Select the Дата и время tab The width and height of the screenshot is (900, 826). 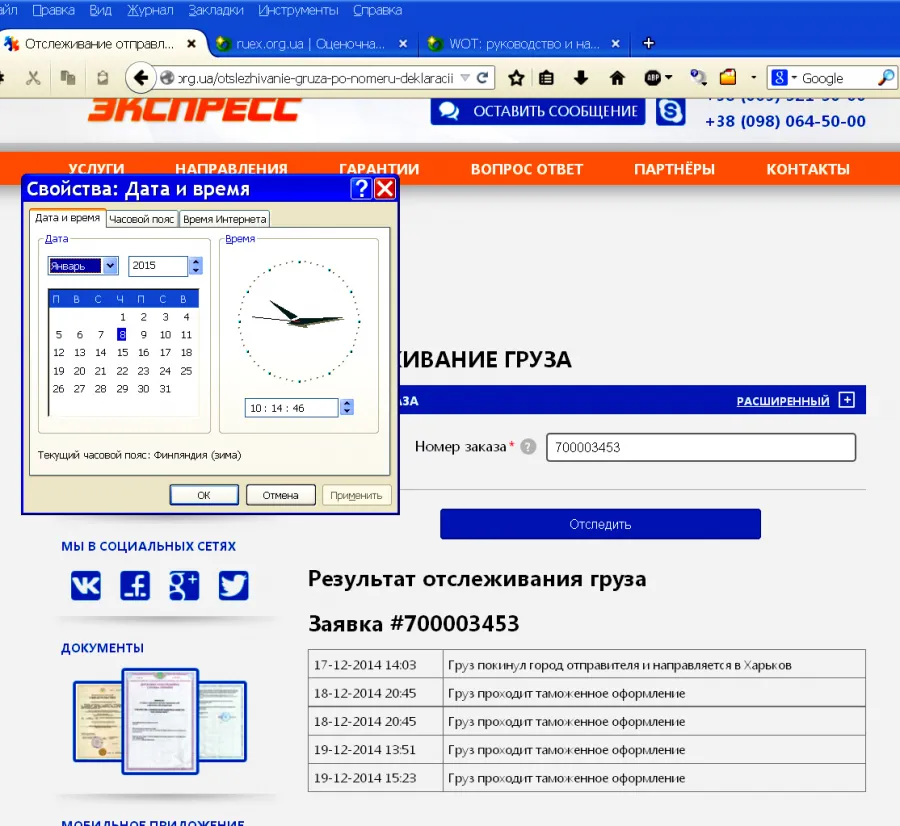tap(68, 218)
